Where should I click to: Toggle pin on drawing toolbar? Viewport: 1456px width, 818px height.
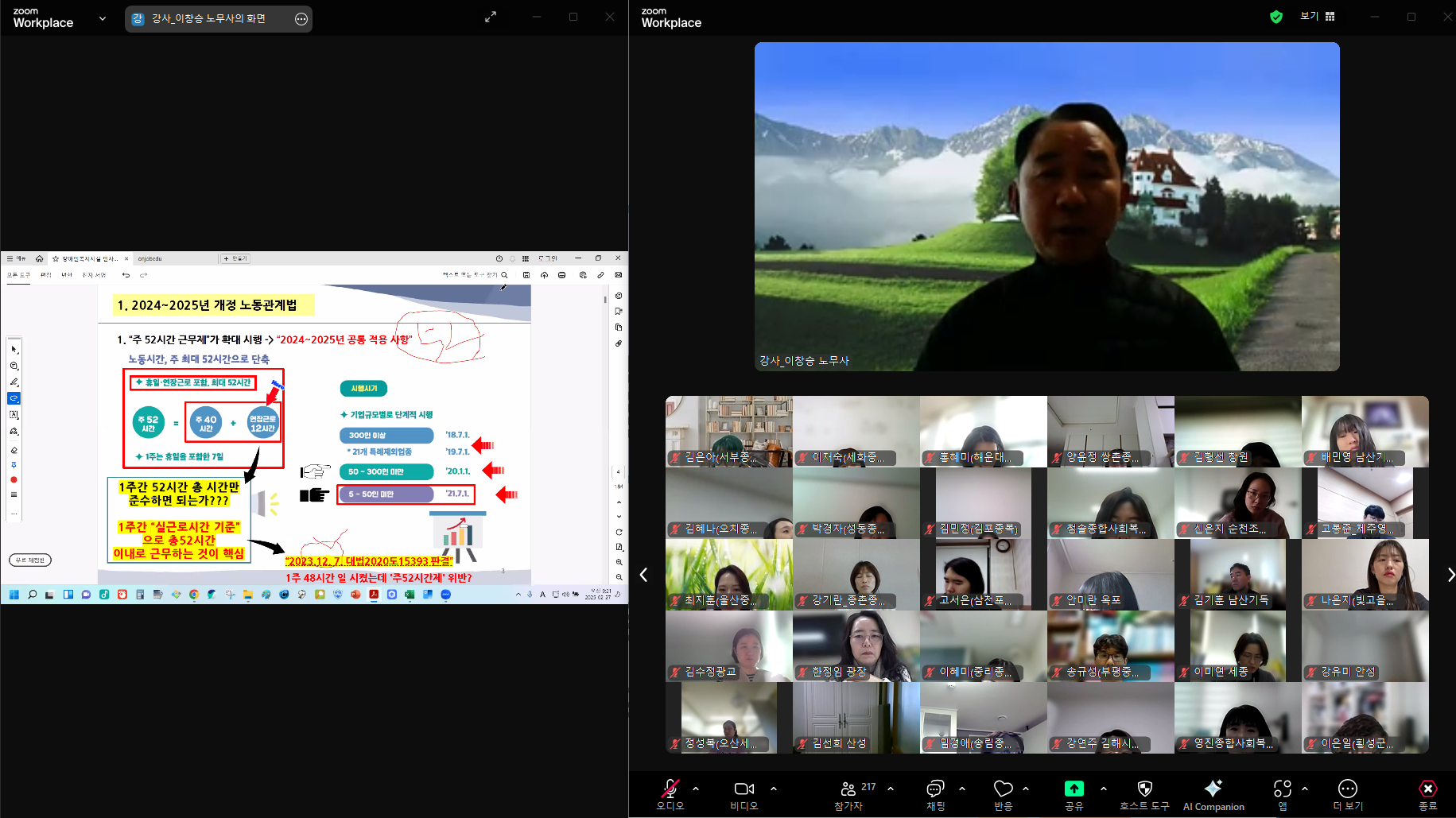click(14, 465)
